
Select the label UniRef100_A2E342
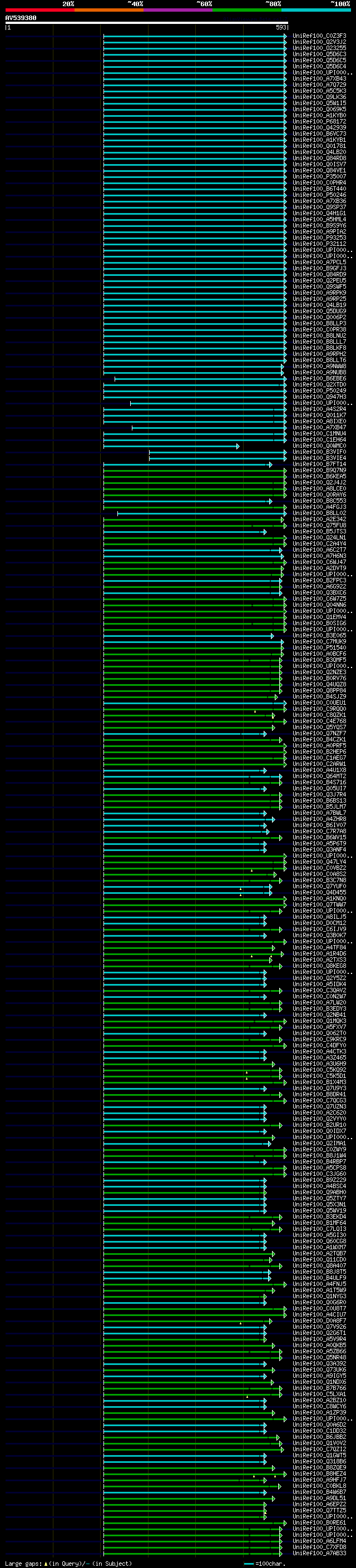(x=319, y=519)
